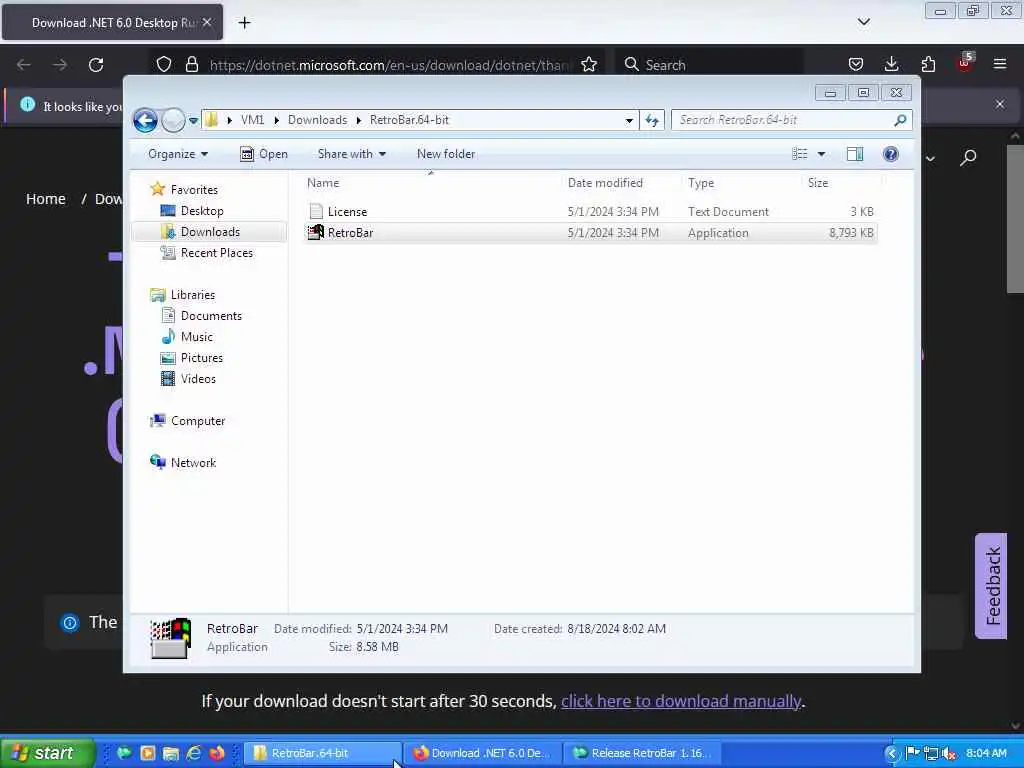Open the Firefox Extensions menu
This screenshot has height=768, width=1024.
coord(928,64)
